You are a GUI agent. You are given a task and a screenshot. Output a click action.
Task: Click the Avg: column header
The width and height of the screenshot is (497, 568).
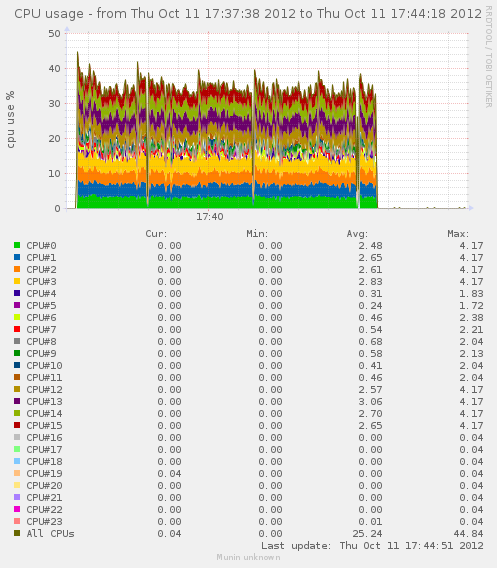357,234
